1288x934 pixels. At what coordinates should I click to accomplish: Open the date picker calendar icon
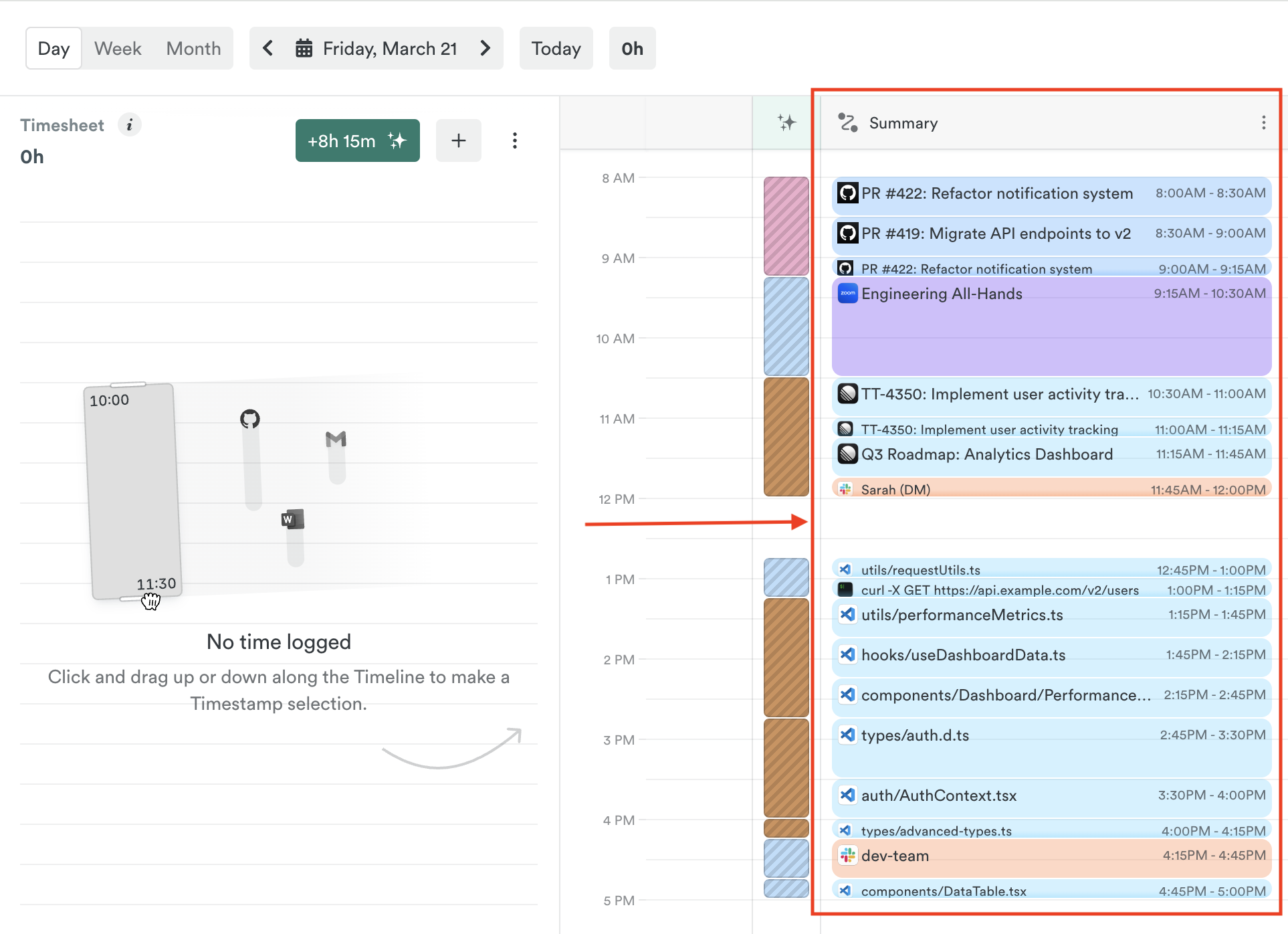point(304,48)
